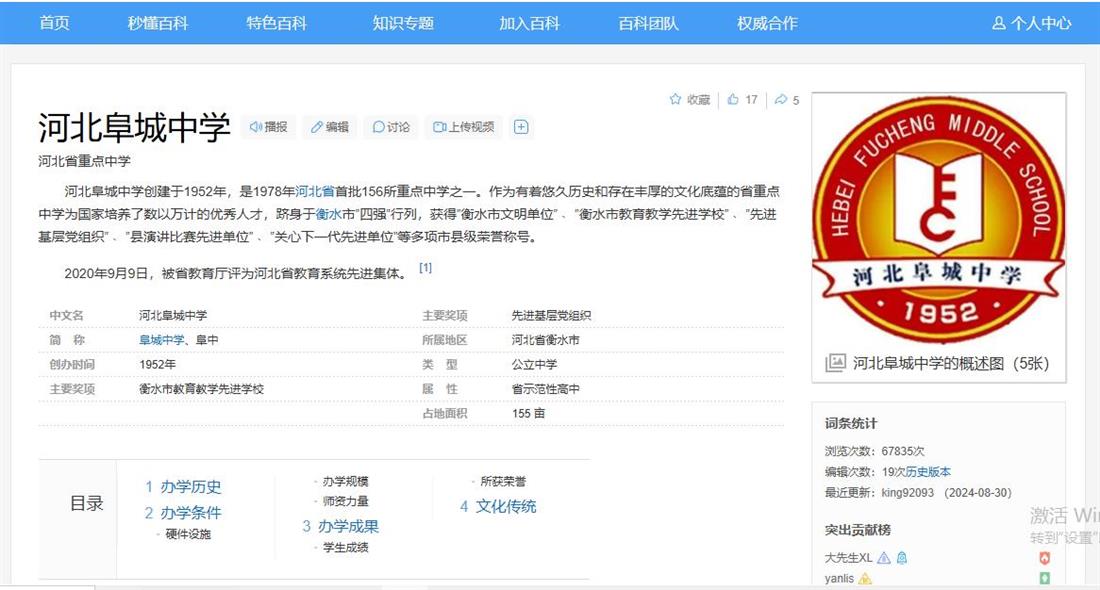Jump to 2 办学条件 in contents
The width and height of the screenshot is (1100, 590).
coord(183,513)
